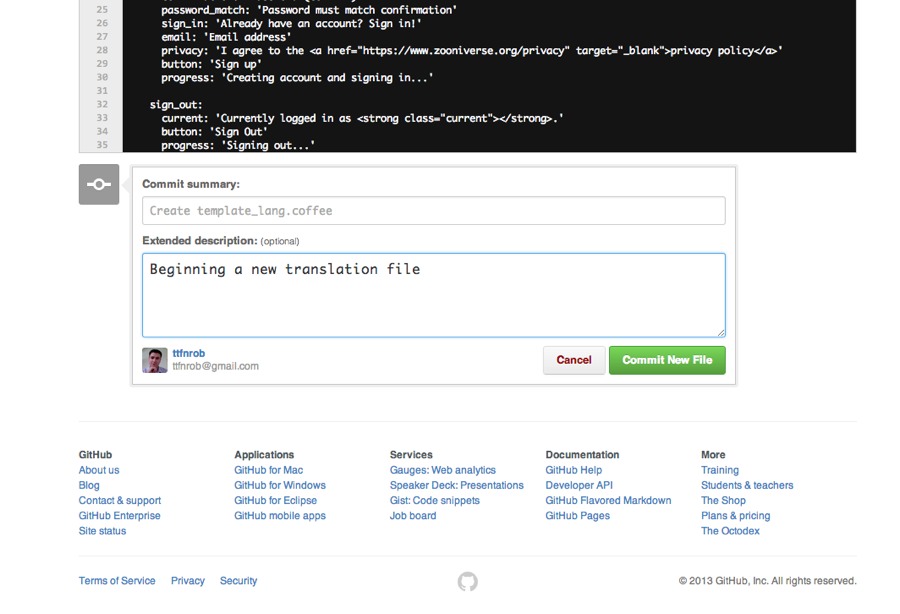Open the Training link under More
The width and height of the screenshot is (900, 614).
(x=719, y=470)
